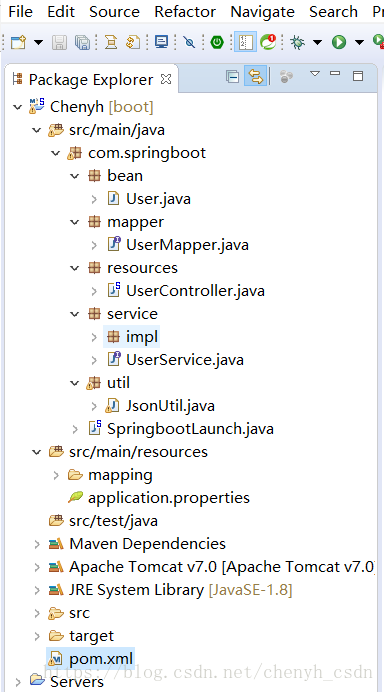The height and width of the screenshot is (692, 384).
Task: Click the pom.xml file icon
Action: [x=56, y=659]
